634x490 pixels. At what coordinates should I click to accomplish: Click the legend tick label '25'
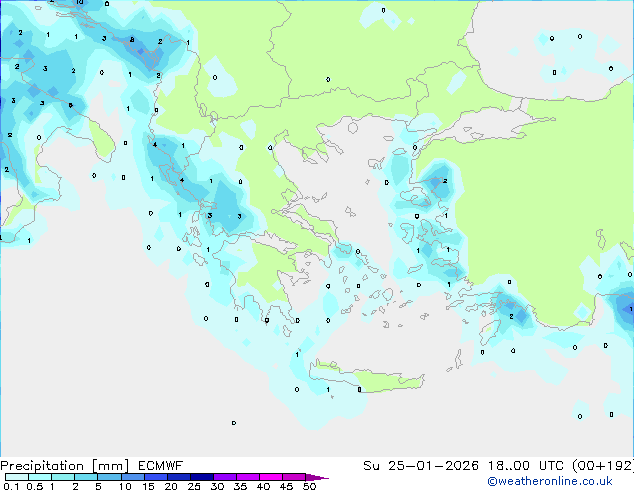[x=194, y=486]
